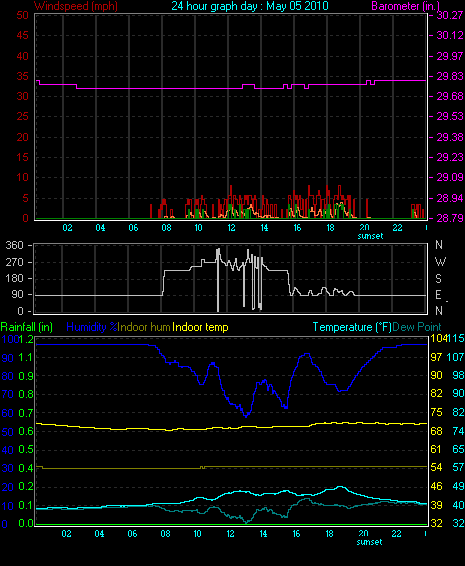Click the S compass label beside direction graph
The height and width of the screenshot is (566, 465).
point(439,279)
